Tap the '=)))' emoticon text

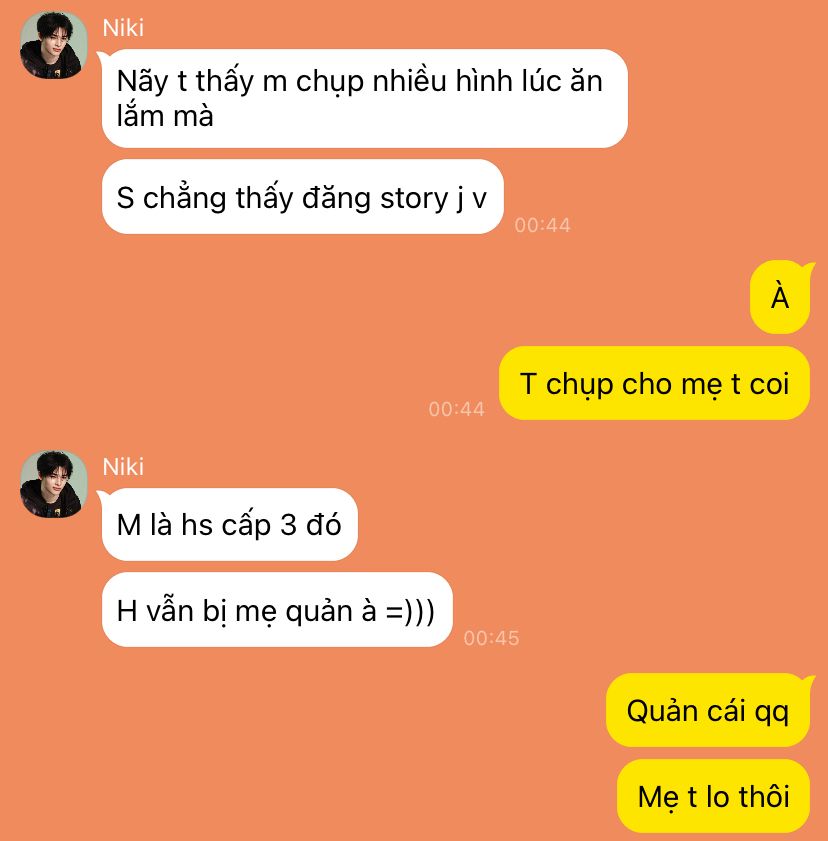411,611
